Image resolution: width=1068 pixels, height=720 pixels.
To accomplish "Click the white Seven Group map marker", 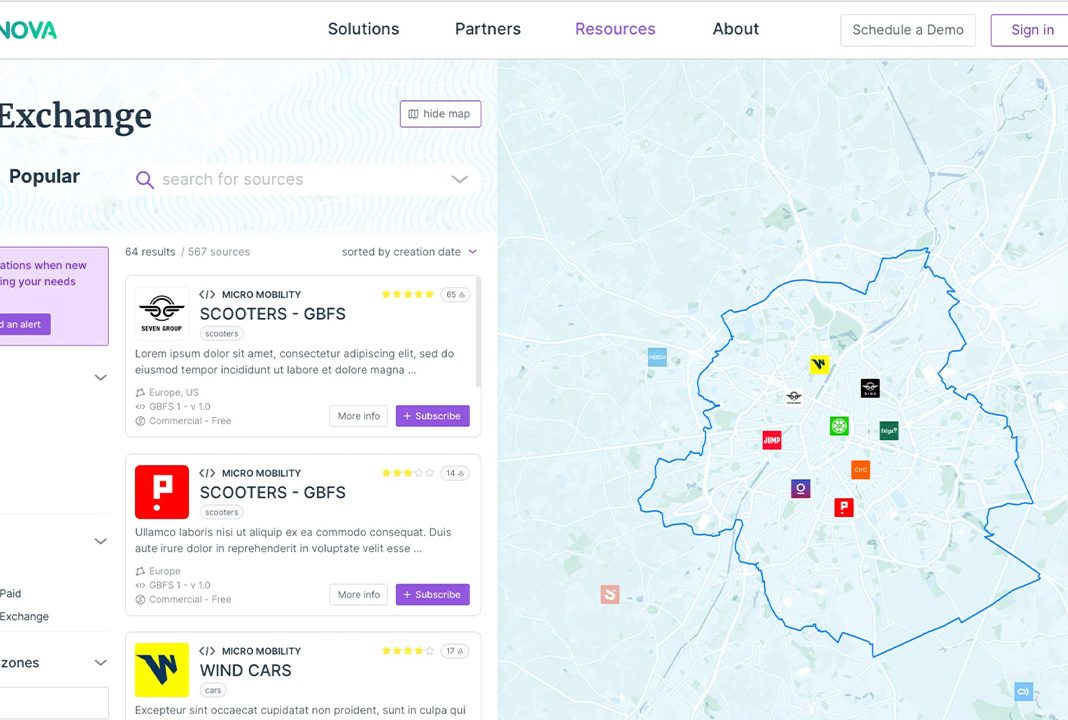I will tap(794, 396).
